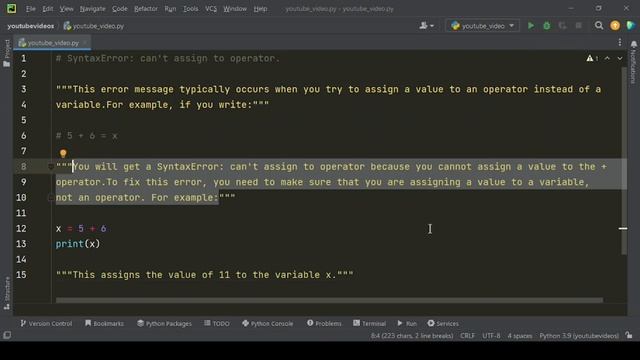Go to next highlighted problem arrow
640x360 pixels.
(620, 58)
